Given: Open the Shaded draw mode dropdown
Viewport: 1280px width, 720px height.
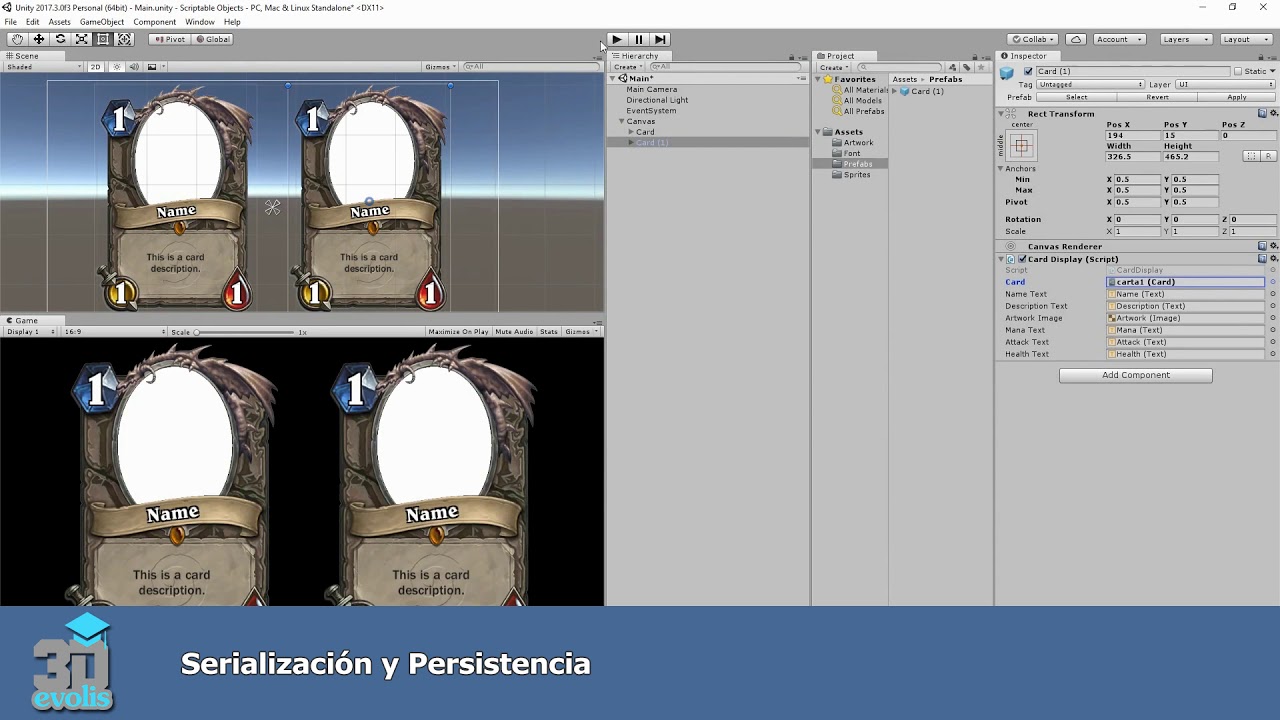Looking at the screenshot, I should pos(44,67).
